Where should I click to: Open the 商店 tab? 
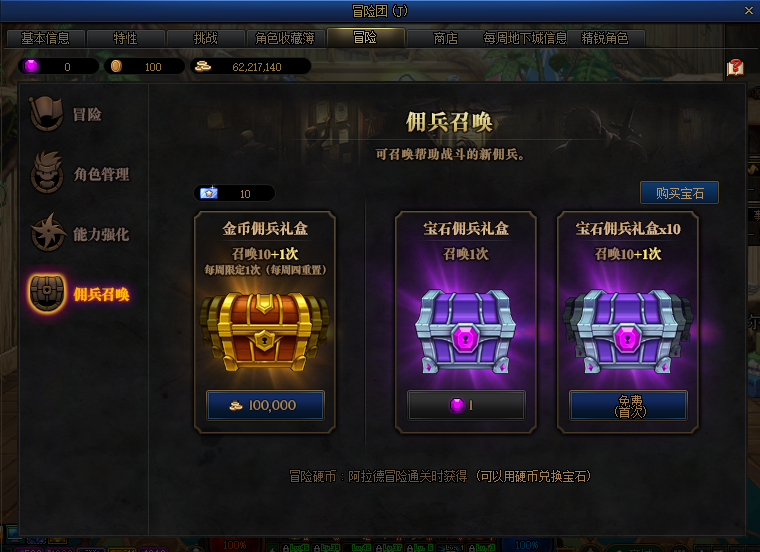click(x=445, y=38)
